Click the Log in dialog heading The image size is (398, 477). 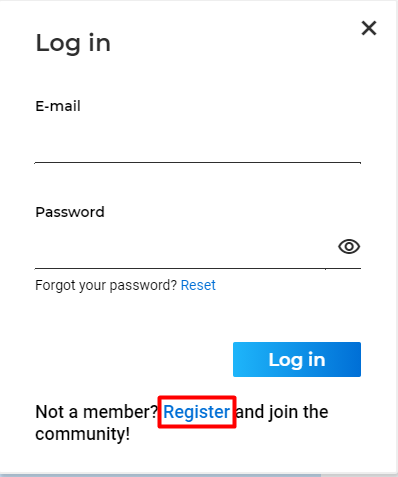click(x=73, y=43)
